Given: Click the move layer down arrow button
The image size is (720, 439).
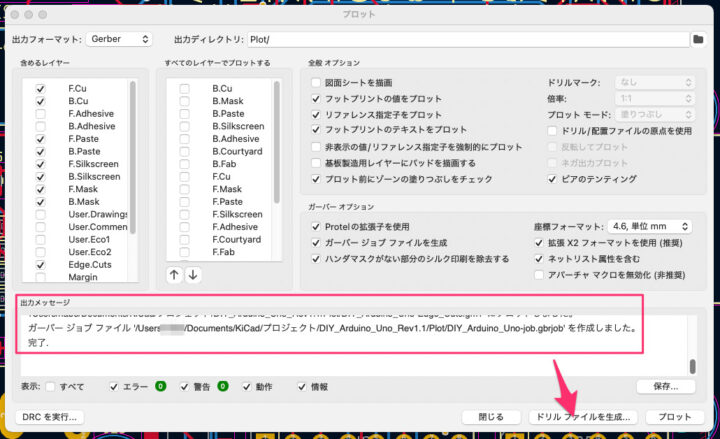Looking at the screenshot, I should click(193, 274).
